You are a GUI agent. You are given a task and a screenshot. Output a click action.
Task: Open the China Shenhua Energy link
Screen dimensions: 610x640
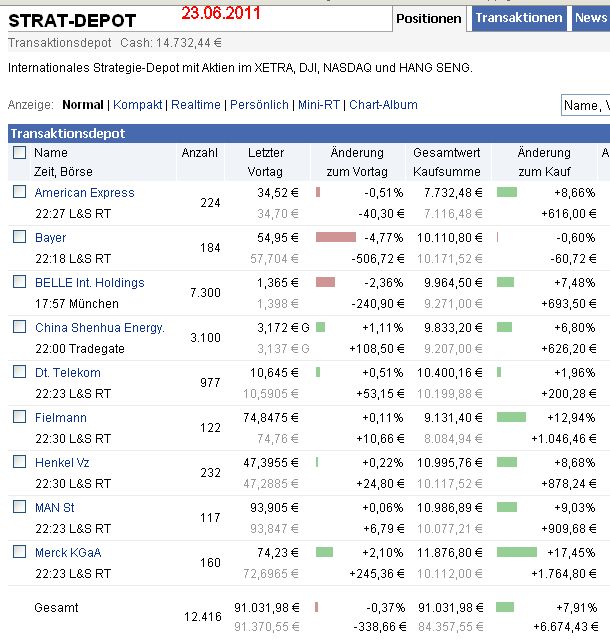pos(100,328)
